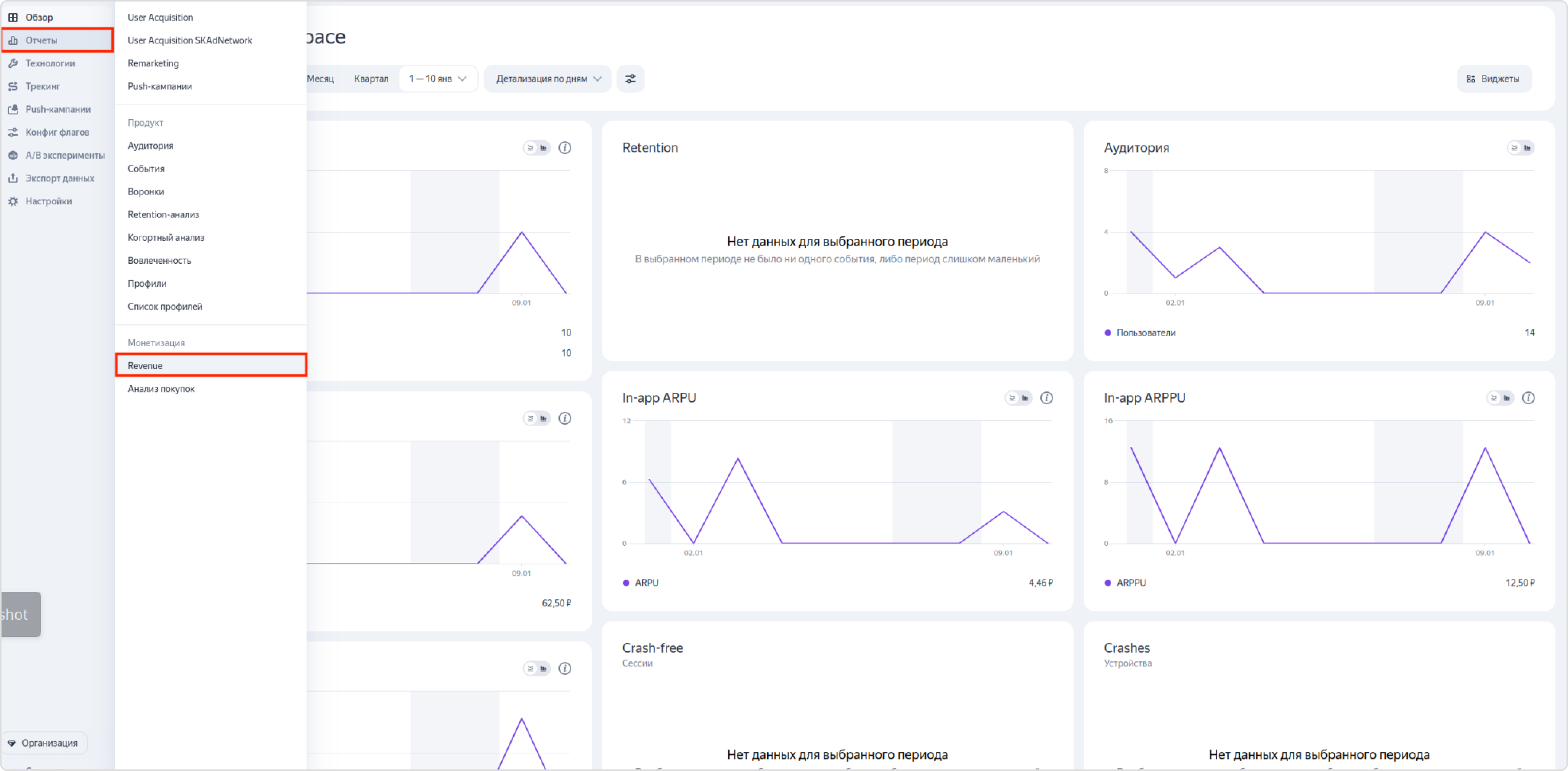Switch the Аудитория widget to line chart view
Image resolution: width=1568 pixels, height=771 pixels.
pos(1515,148)
